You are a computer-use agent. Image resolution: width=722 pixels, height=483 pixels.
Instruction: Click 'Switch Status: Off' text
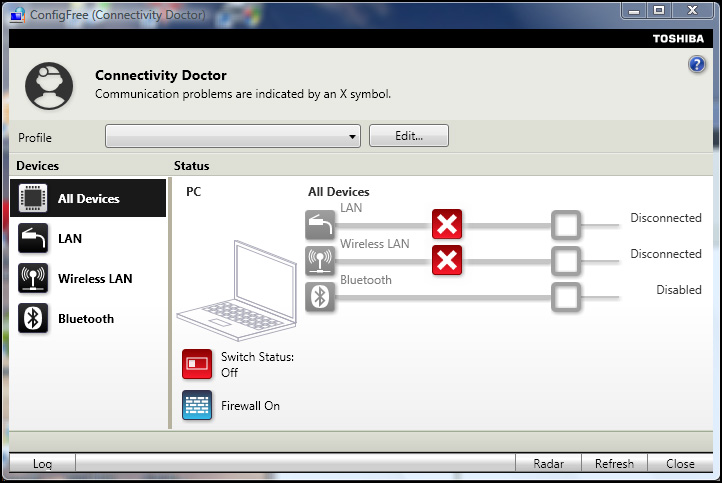[257, 364]
